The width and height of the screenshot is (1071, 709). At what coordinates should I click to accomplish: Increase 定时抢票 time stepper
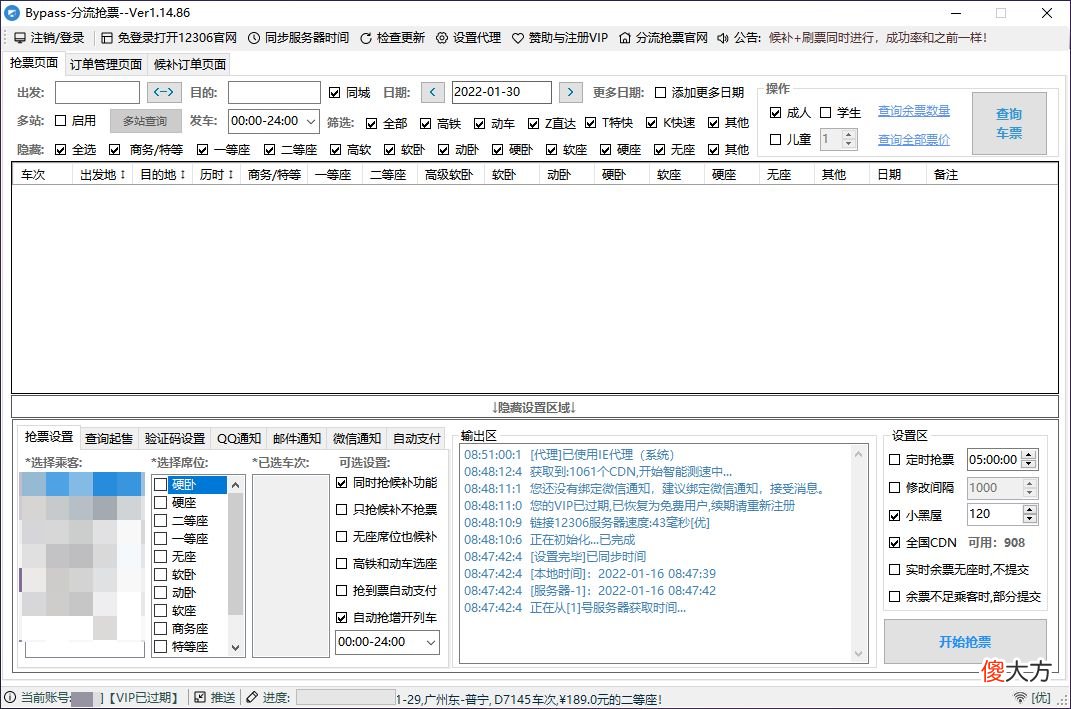pyautogui.click(x=1029, y=456)
